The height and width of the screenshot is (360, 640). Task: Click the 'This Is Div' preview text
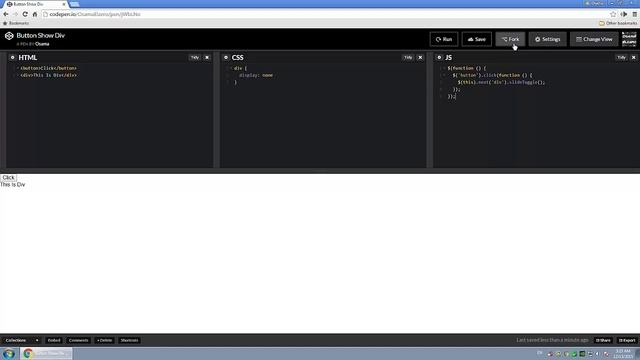pyautogui.click(x=13, y=184)
